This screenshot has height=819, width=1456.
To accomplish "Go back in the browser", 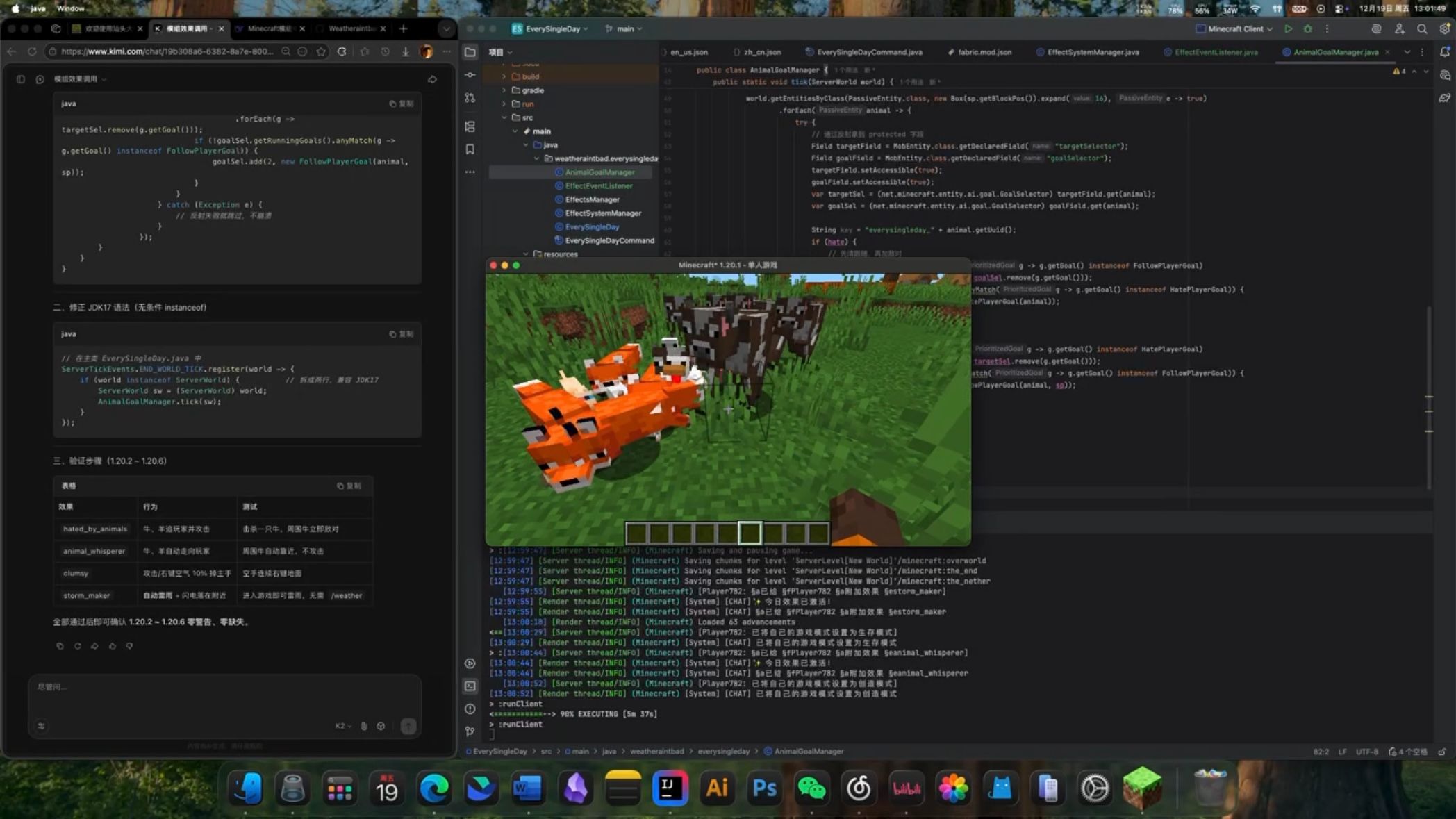I will [x=11, y=51].
